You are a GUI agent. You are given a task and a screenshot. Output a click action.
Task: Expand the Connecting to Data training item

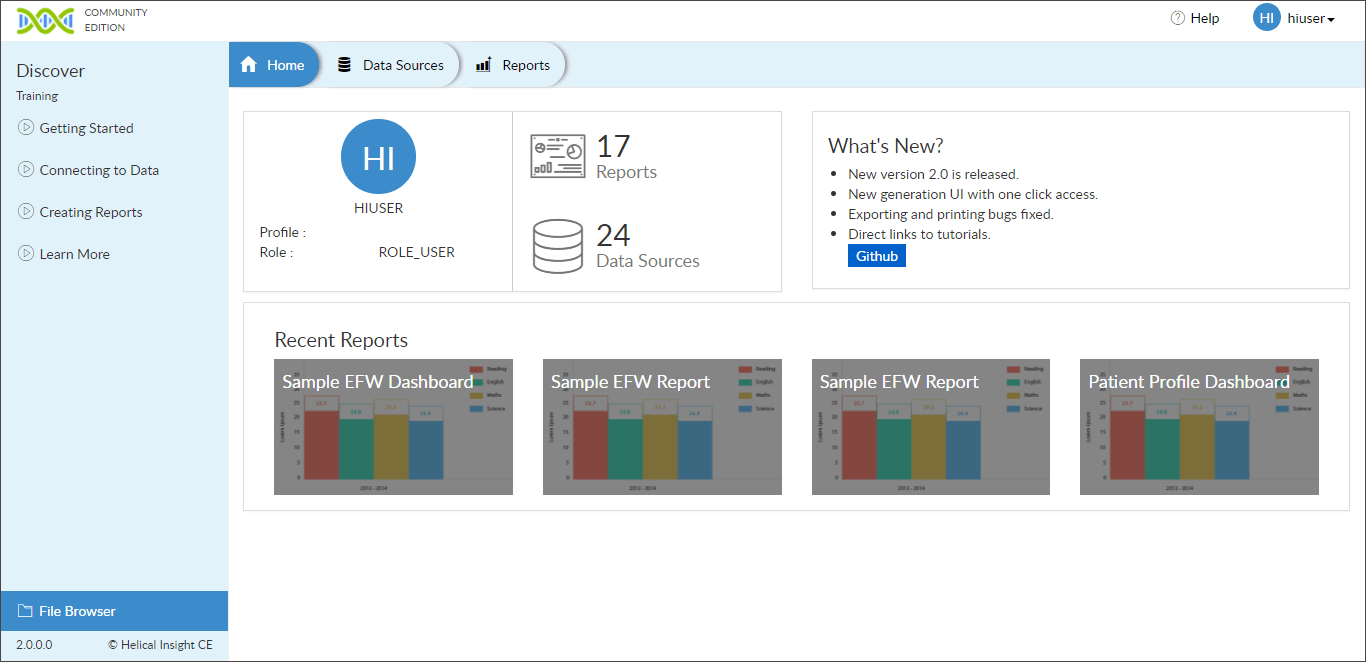[98, 169]
